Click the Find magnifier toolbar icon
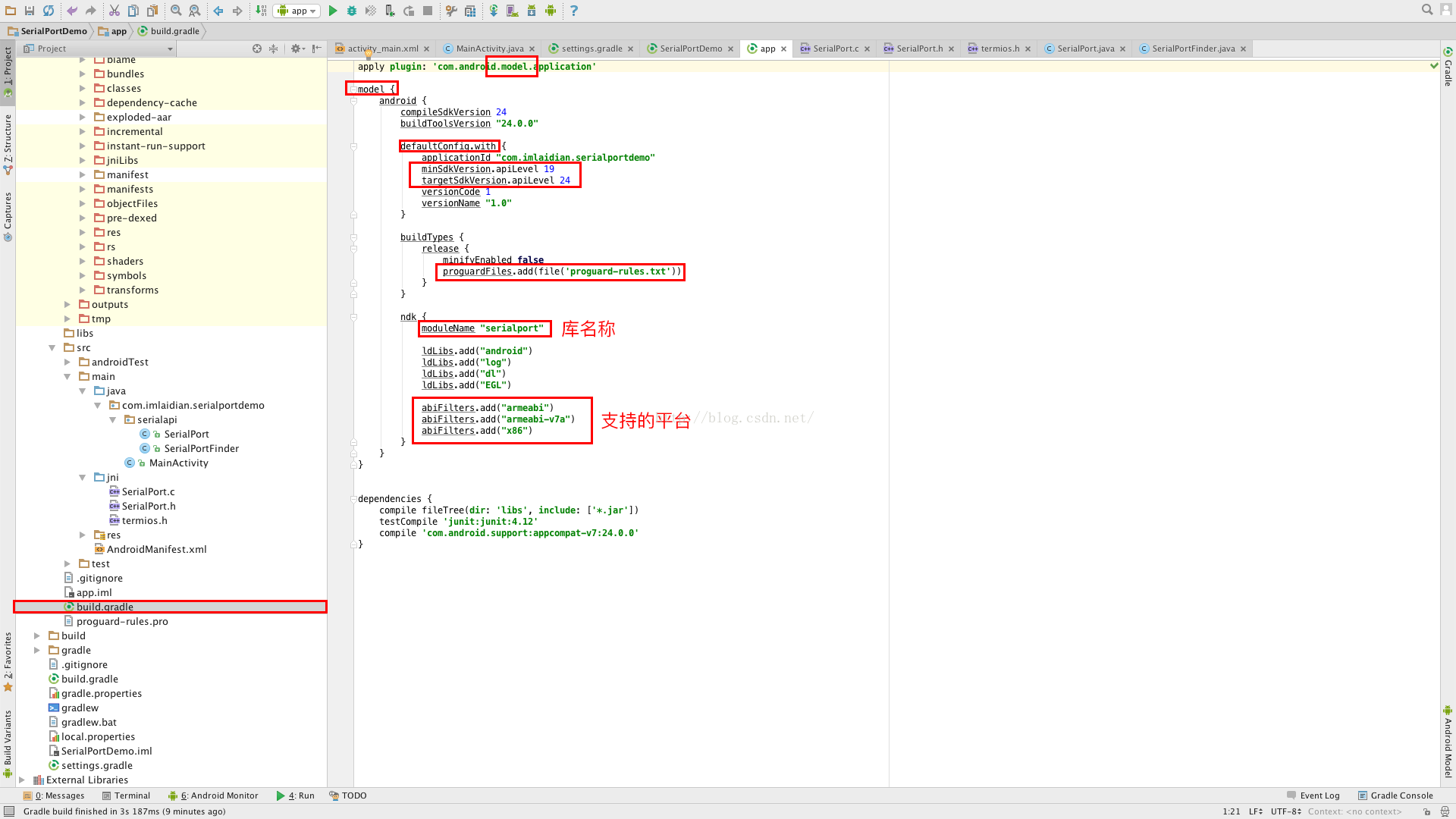 tap(176, 11)
